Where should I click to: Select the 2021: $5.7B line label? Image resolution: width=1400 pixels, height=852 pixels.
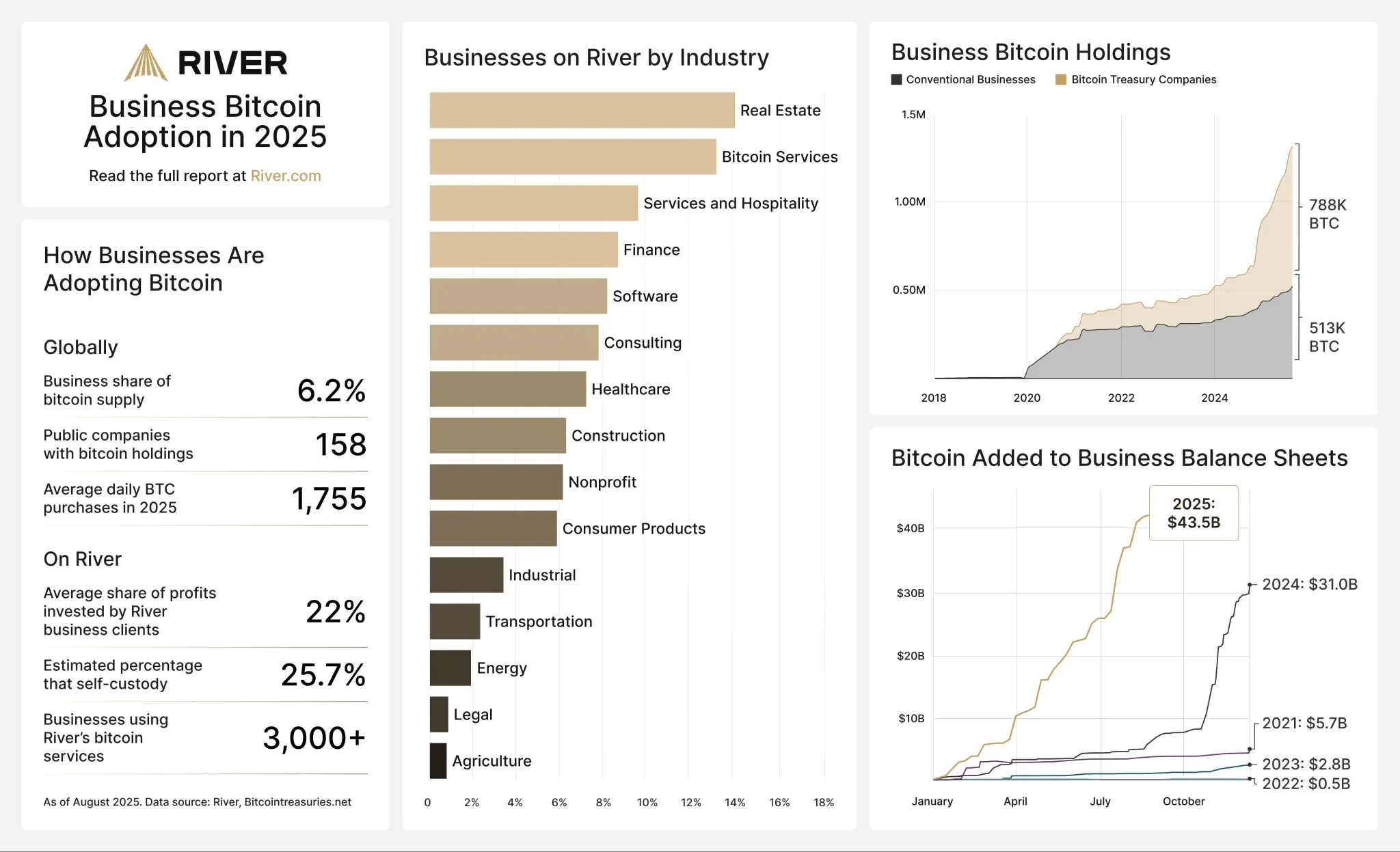pyautogui.click(x=1304, y=723)
